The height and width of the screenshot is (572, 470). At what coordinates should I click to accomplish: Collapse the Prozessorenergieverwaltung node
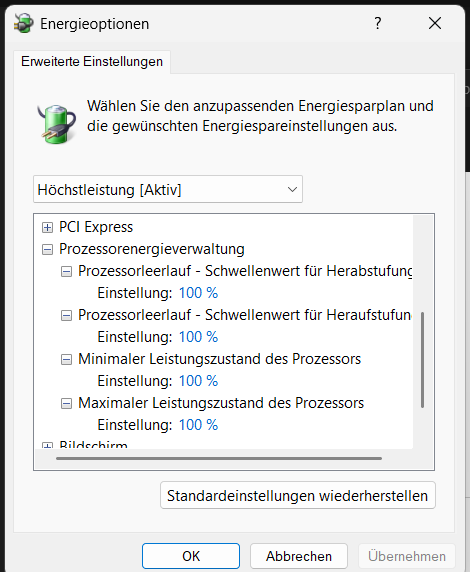47,250
